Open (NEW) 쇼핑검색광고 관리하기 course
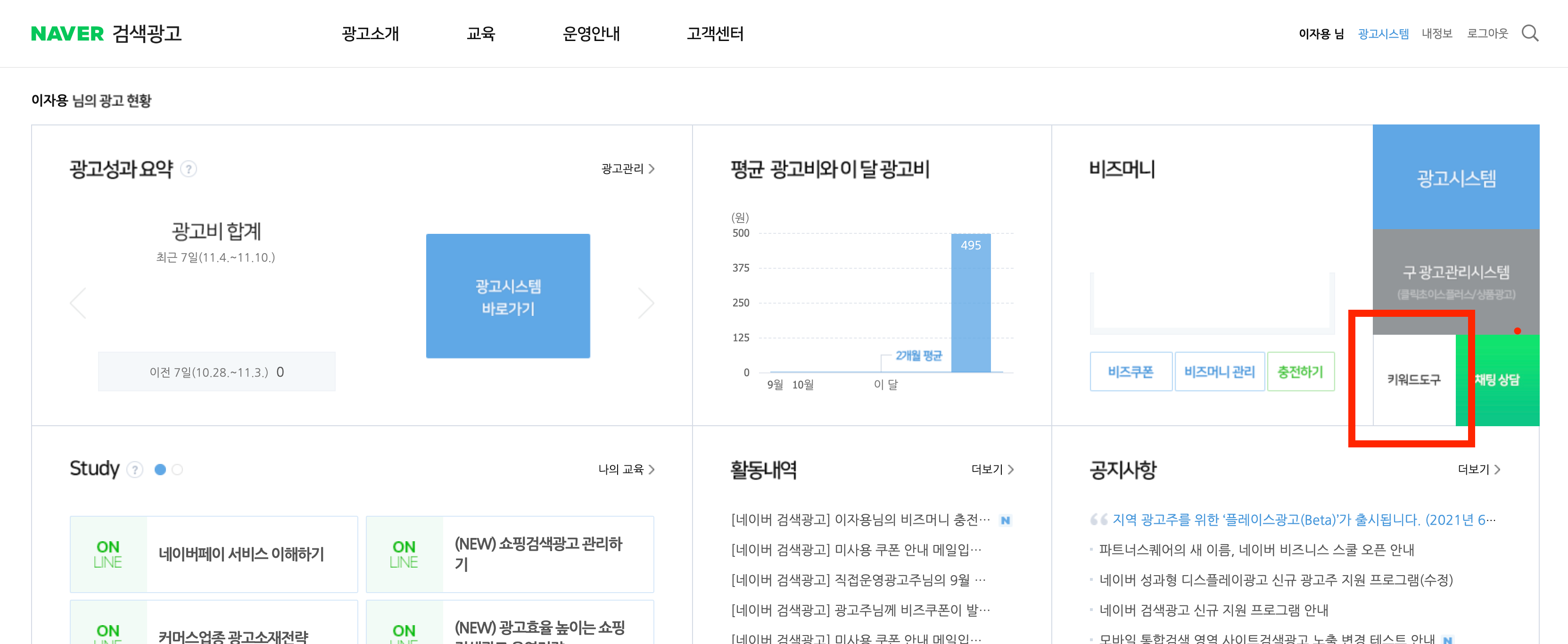The height and width of the screenshot is (644, 1568). [510, 554]
